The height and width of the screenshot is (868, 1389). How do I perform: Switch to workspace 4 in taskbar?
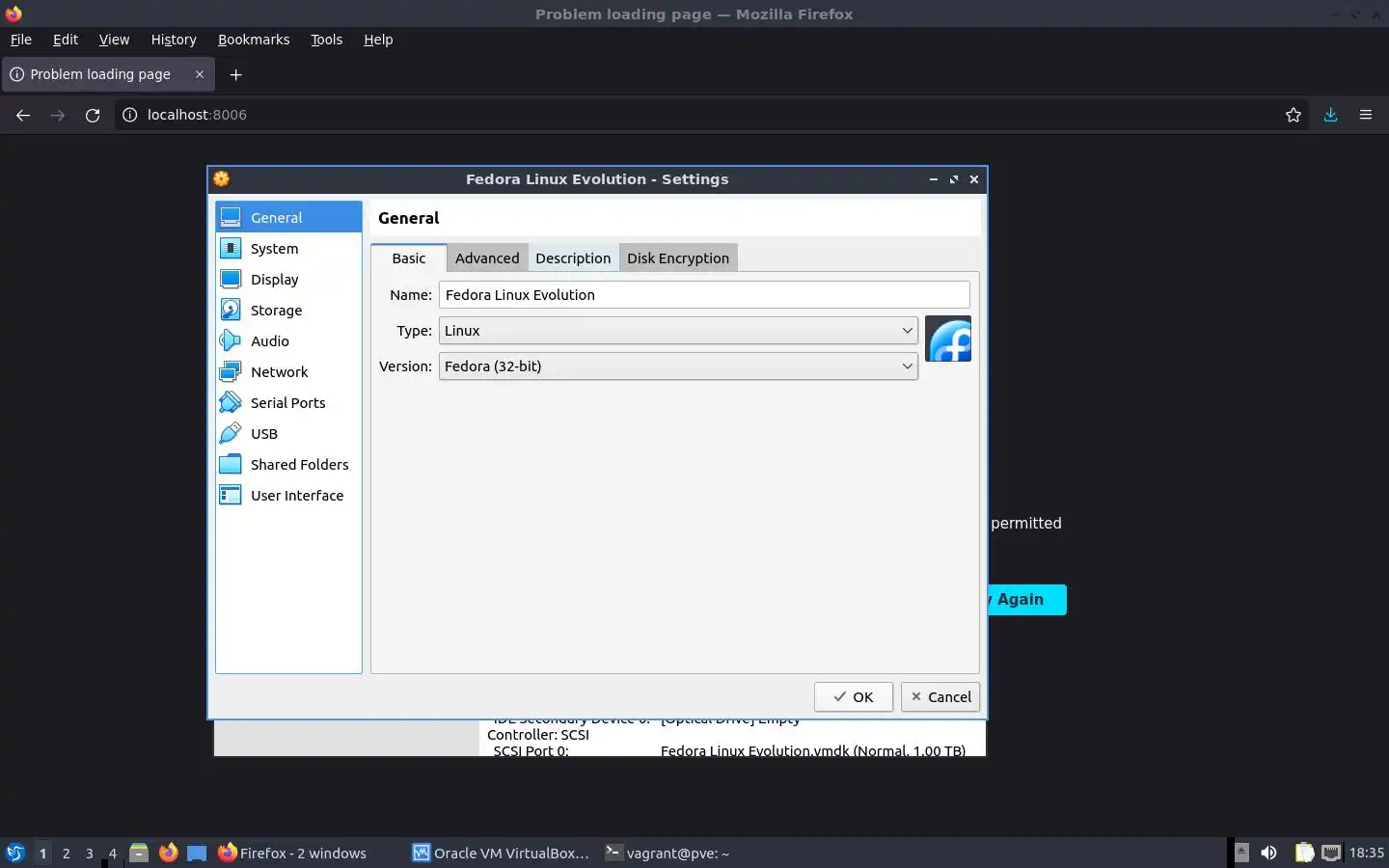tap(113, 853)
